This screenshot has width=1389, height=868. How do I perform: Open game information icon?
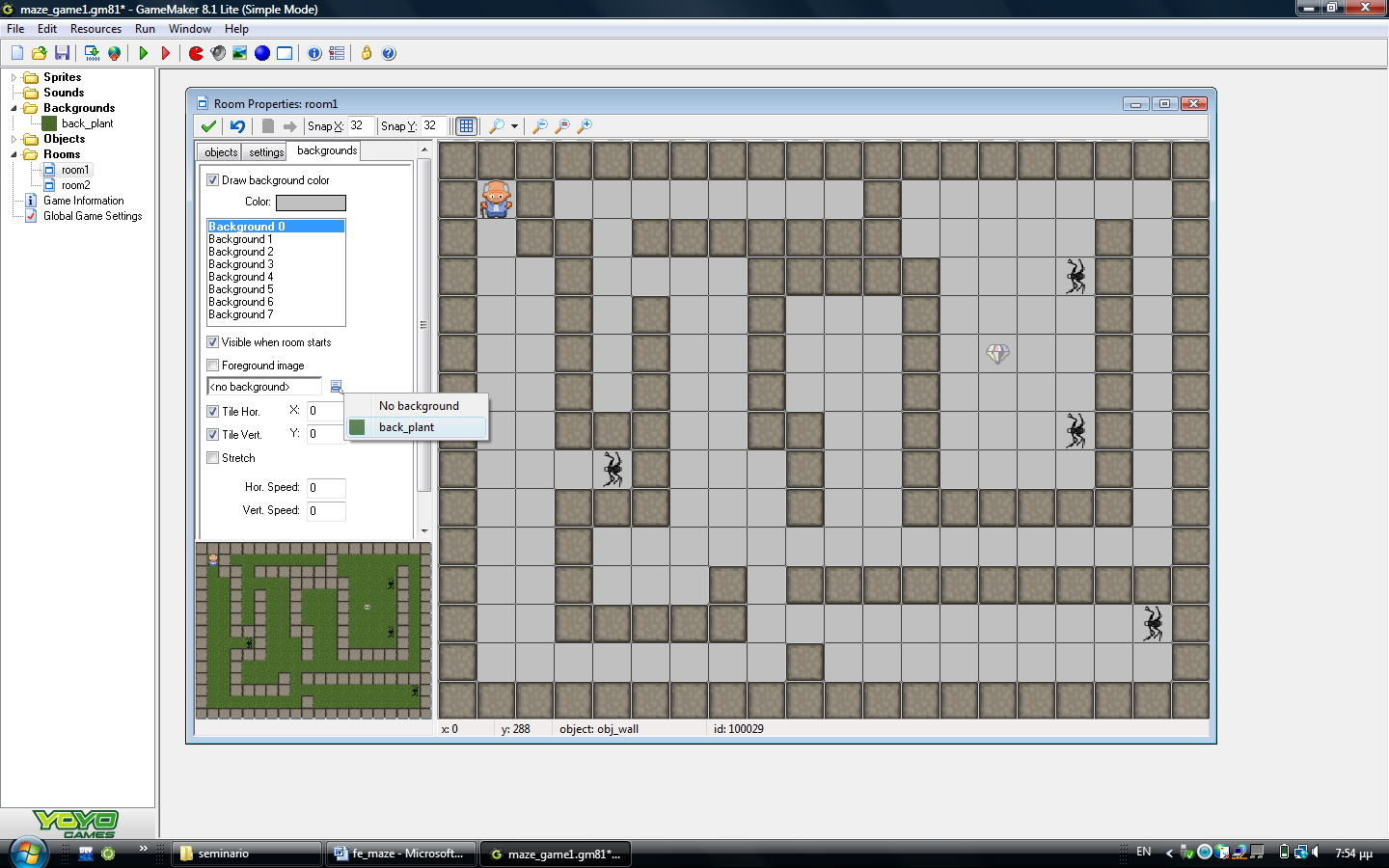314,53
